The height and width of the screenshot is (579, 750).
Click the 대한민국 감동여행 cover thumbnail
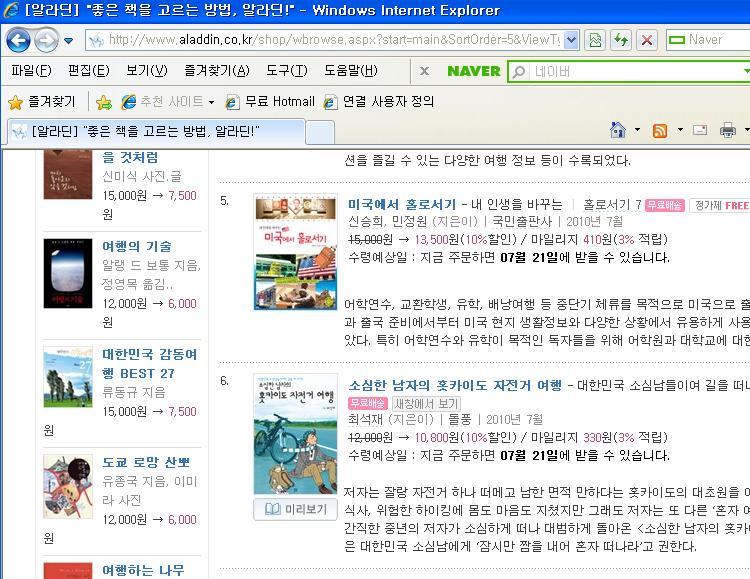pyautogui.click(x=67, y=378)
